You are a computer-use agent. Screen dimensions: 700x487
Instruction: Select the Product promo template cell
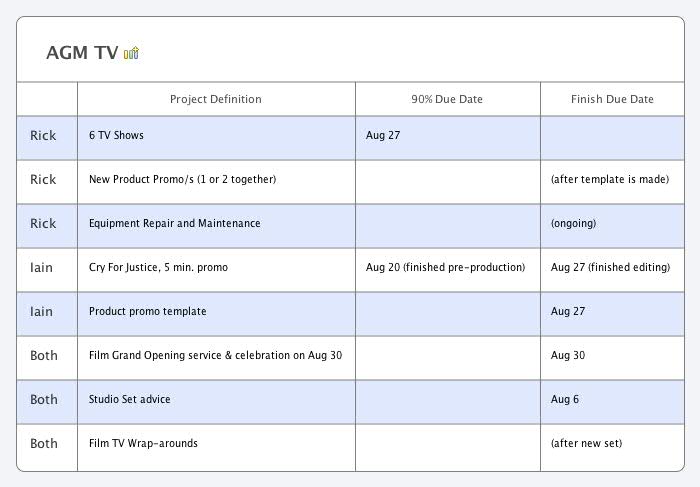point(147,311)
